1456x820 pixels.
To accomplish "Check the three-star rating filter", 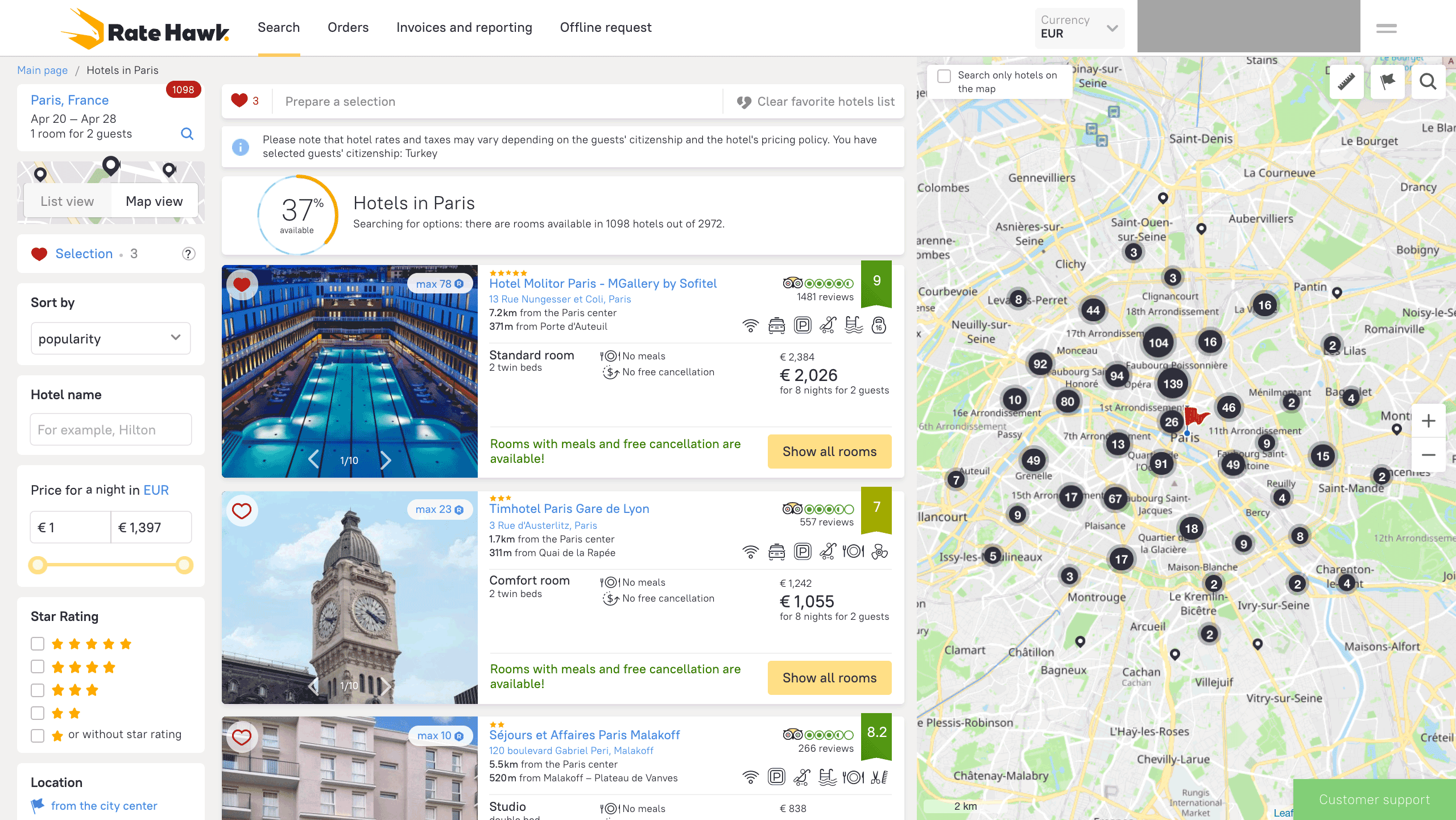I will [38, 690].
